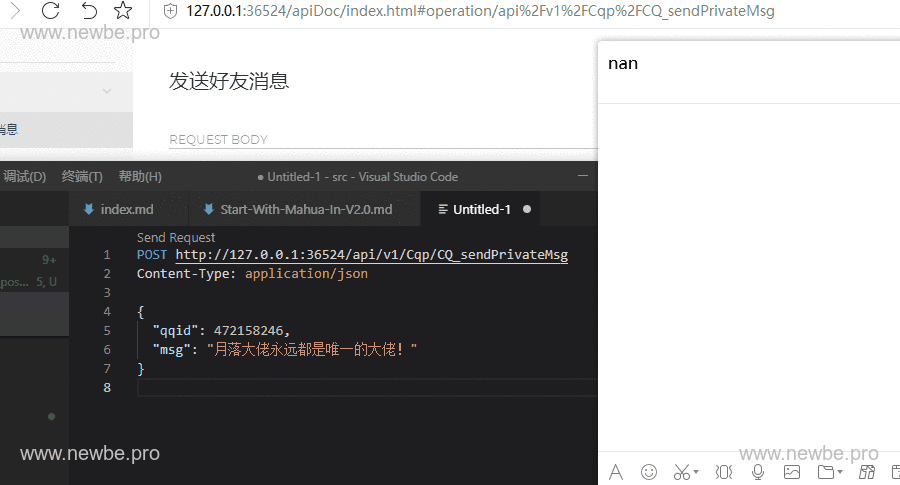Screen dimensions: 900x485
Task: Click the shield icon in the address bar
Action: coord(170,11)
